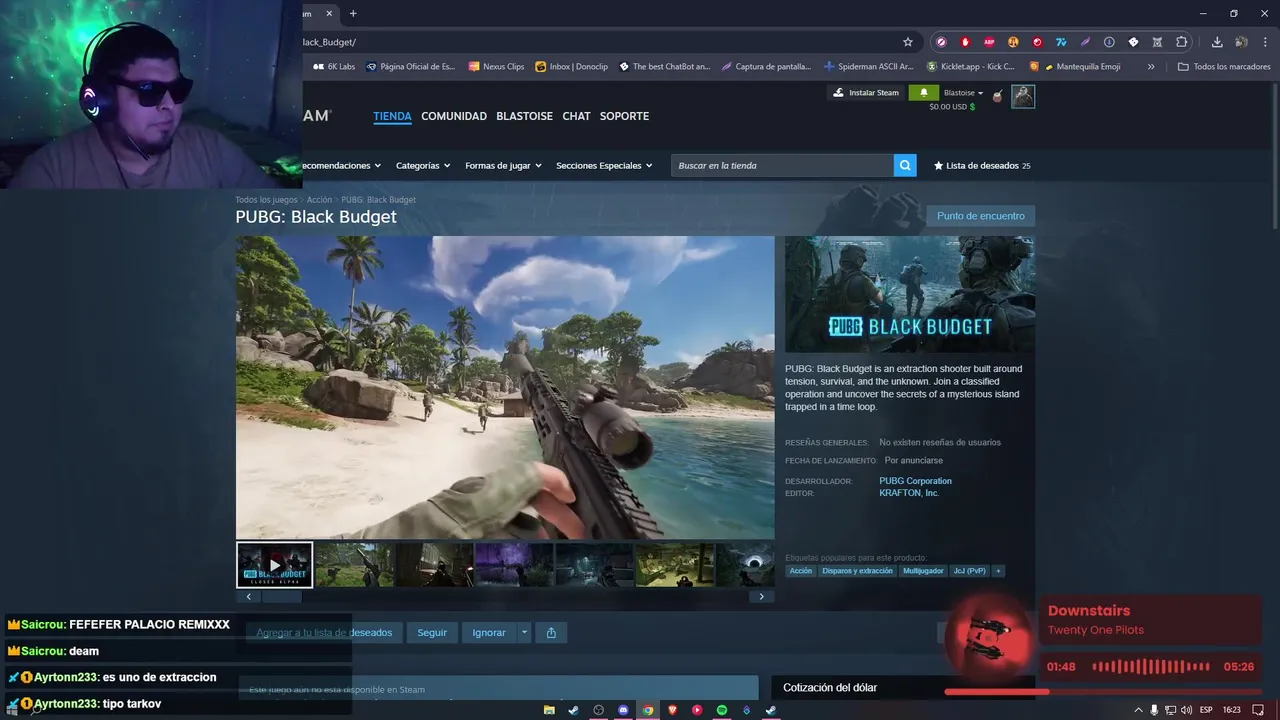Viewport: 1280px width, 720px height.
Task: Open a new browser tab
Action: (x=353, y=13)
